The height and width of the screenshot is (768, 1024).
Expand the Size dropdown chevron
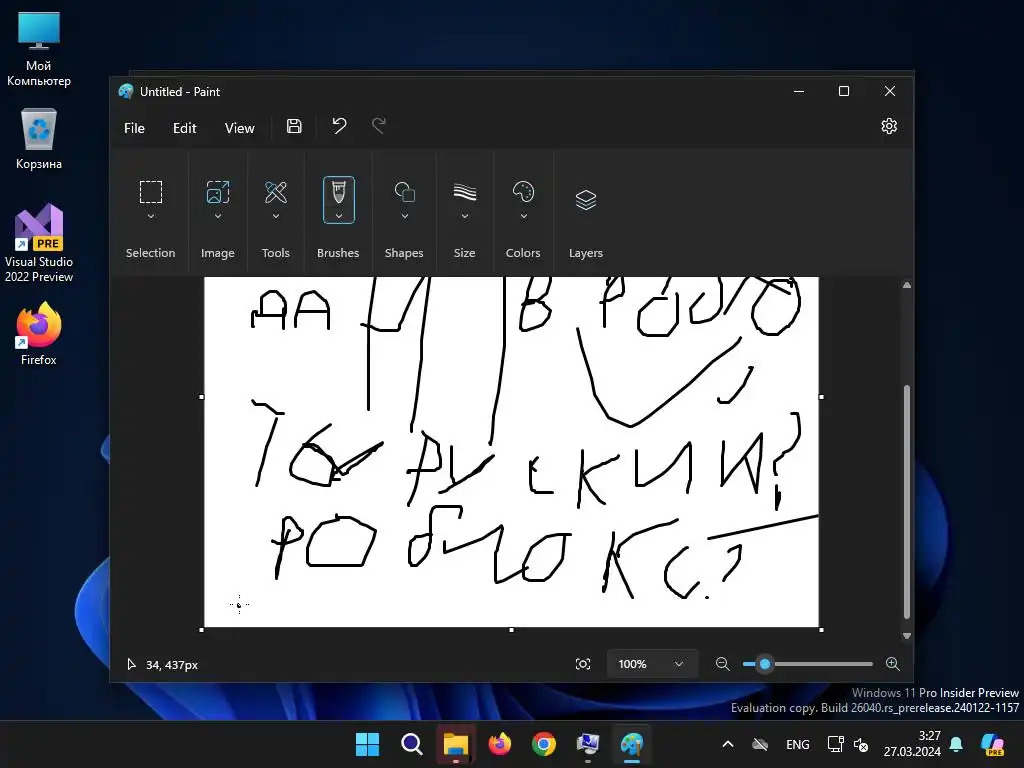(464, 216)
